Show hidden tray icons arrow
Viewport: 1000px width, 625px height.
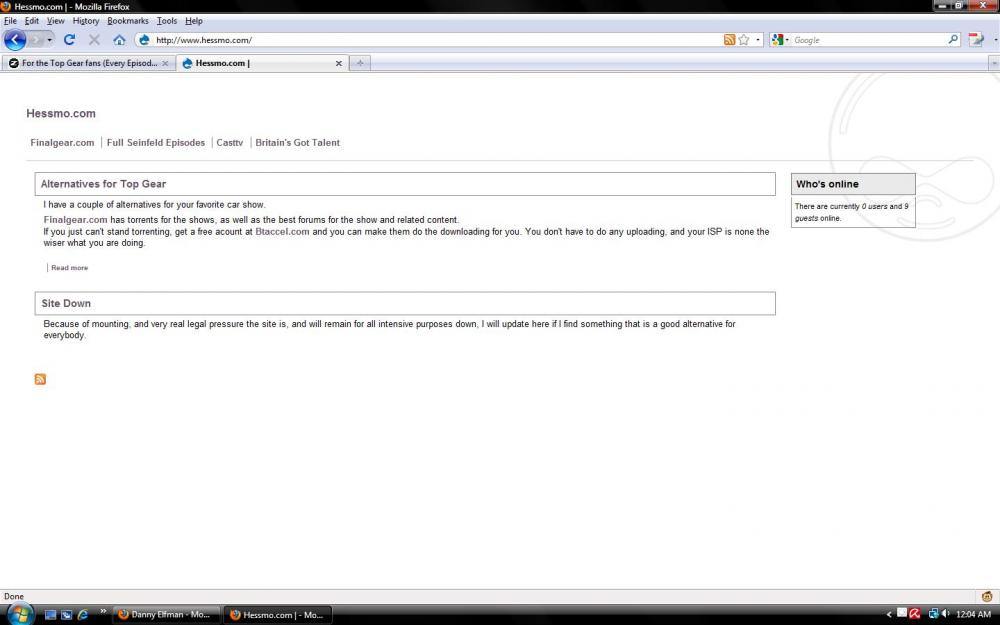[x=889, y=615]
